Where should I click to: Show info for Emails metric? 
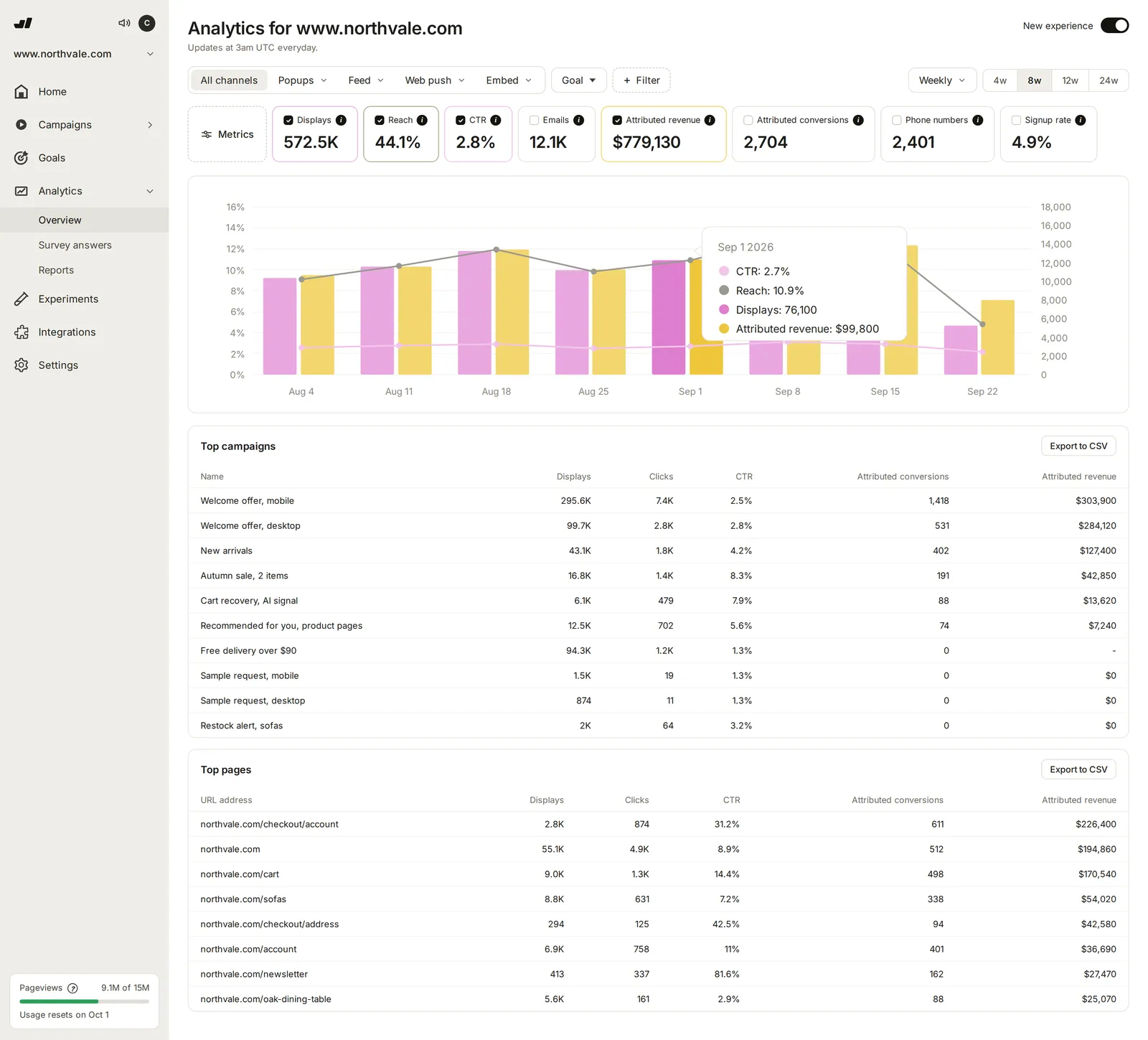click(x=579, y=120)
